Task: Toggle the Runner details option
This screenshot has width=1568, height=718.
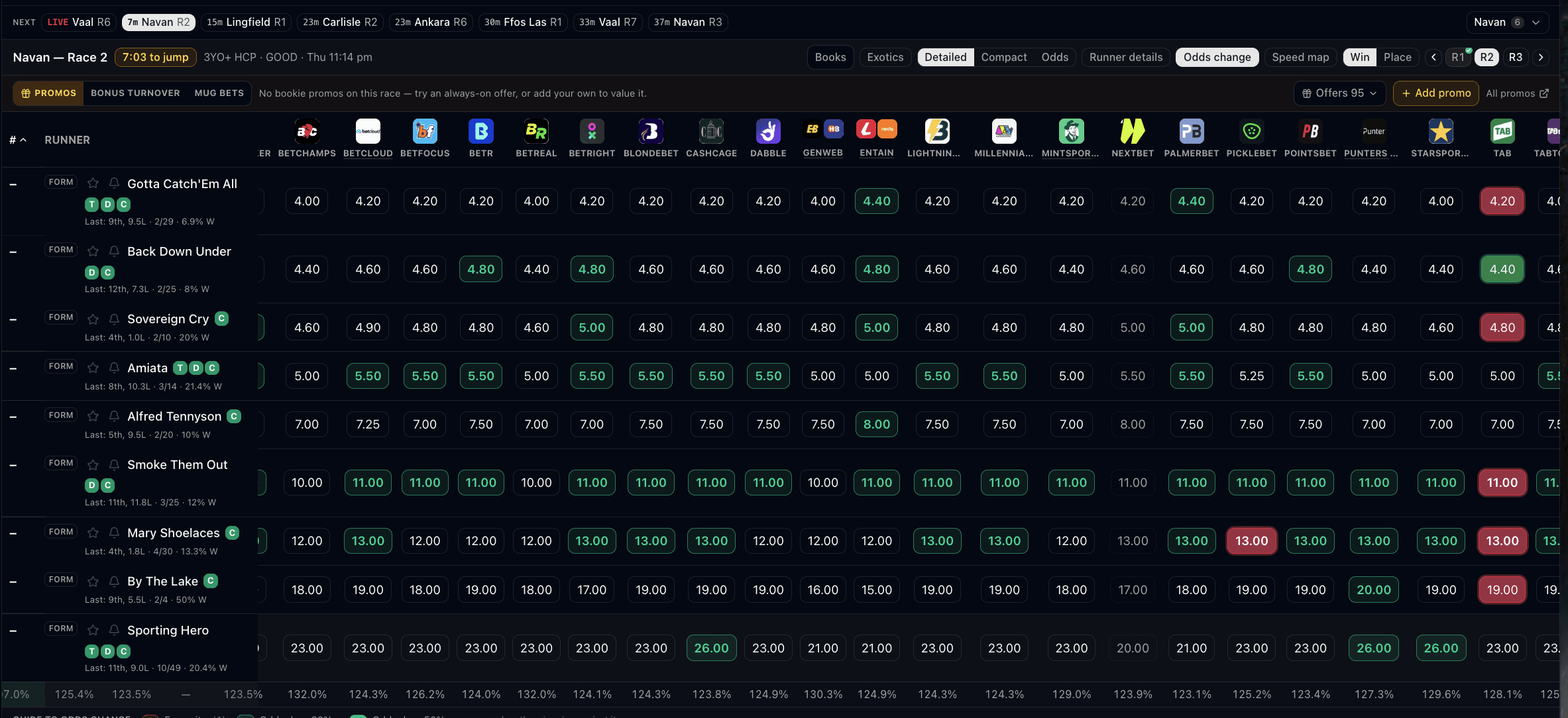Action: tap(1126, 57)
